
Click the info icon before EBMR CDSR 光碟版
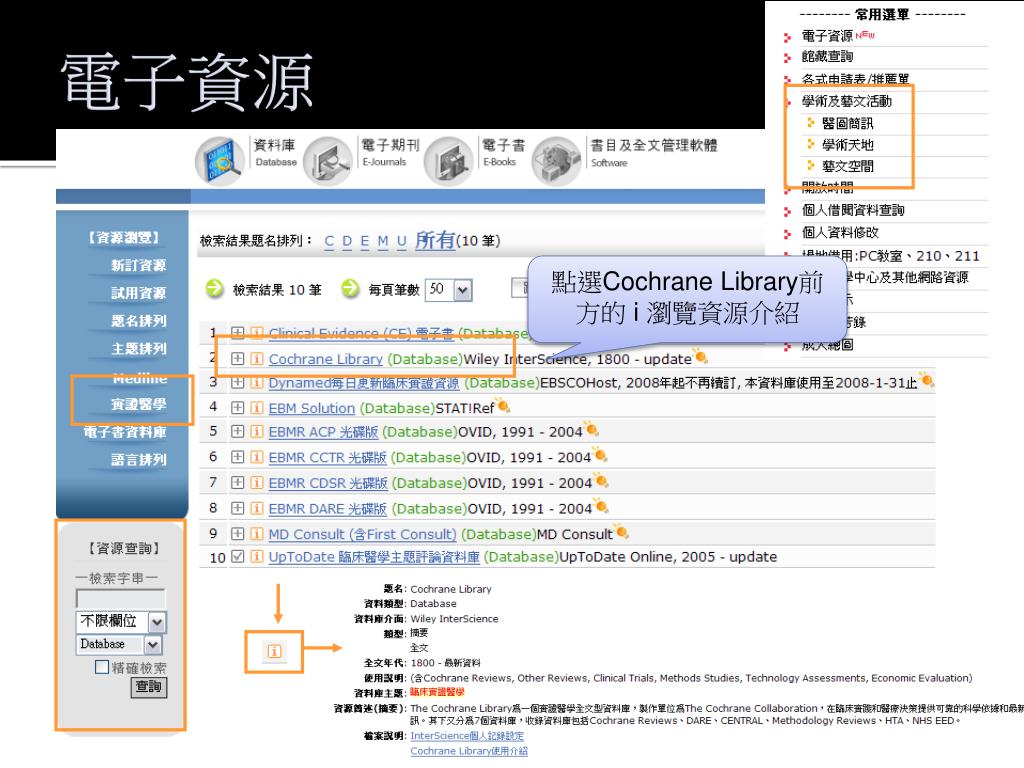pyautogui.click(x=257, y=483)
